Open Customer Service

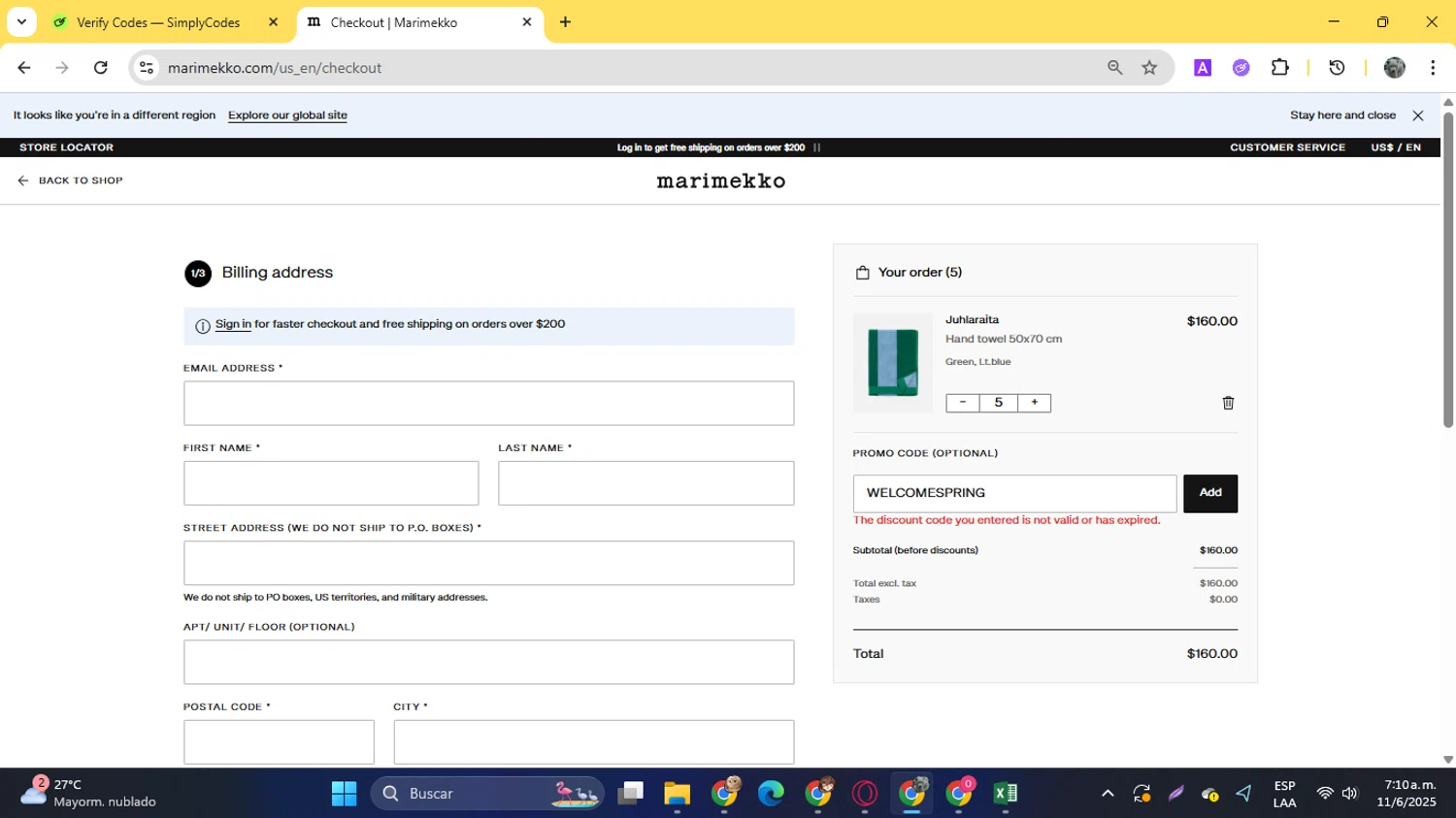[x=1287, y=147]
